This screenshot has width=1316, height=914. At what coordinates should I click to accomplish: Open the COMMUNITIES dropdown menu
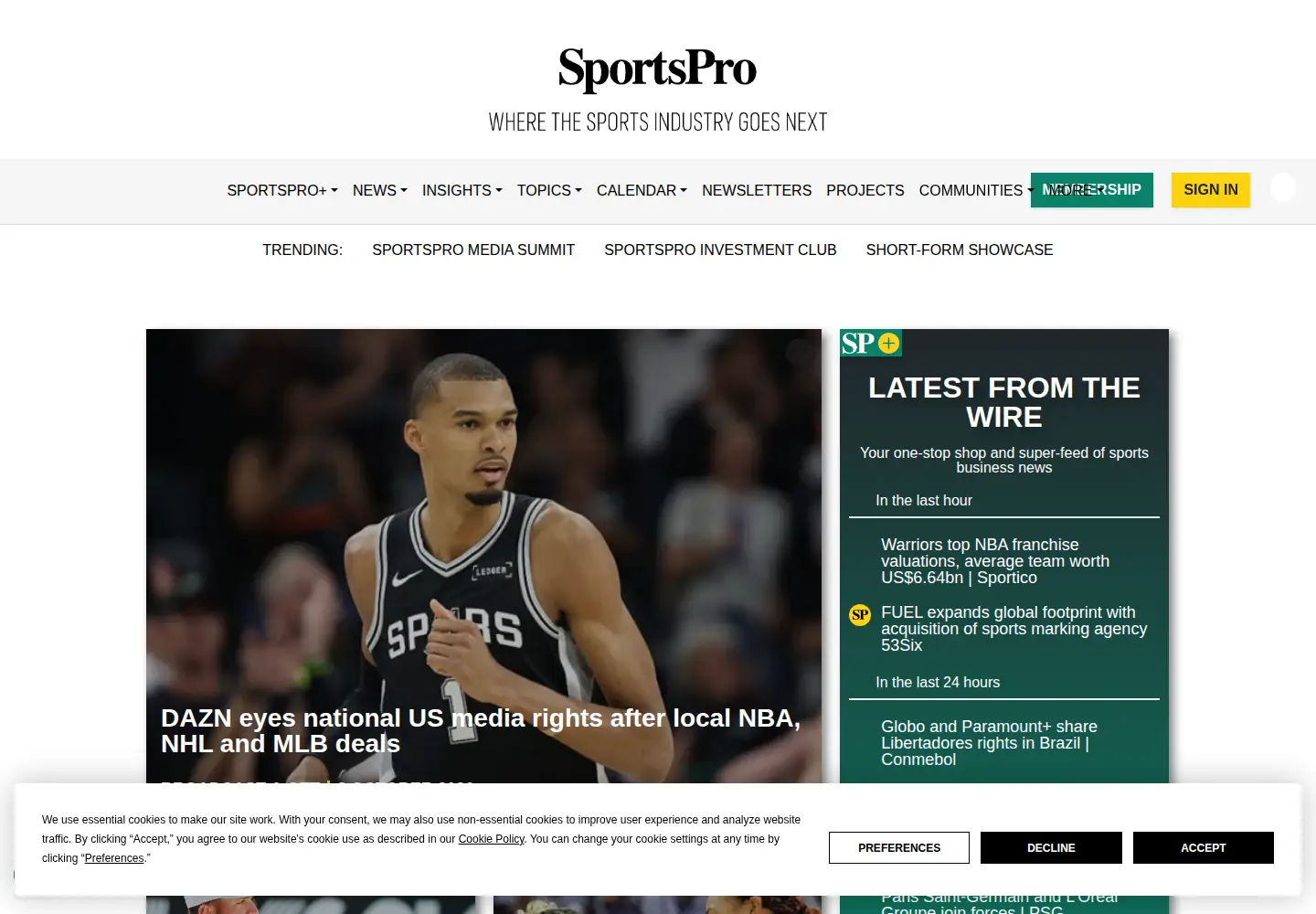pyautogui.click(x=974, y=190)
